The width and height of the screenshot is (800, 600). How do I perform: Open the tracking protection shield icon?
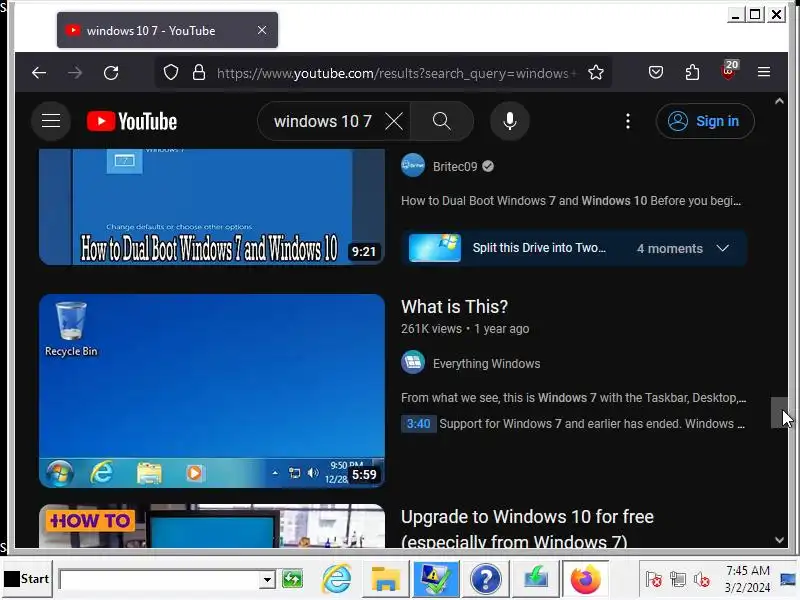tap(171, 72)
